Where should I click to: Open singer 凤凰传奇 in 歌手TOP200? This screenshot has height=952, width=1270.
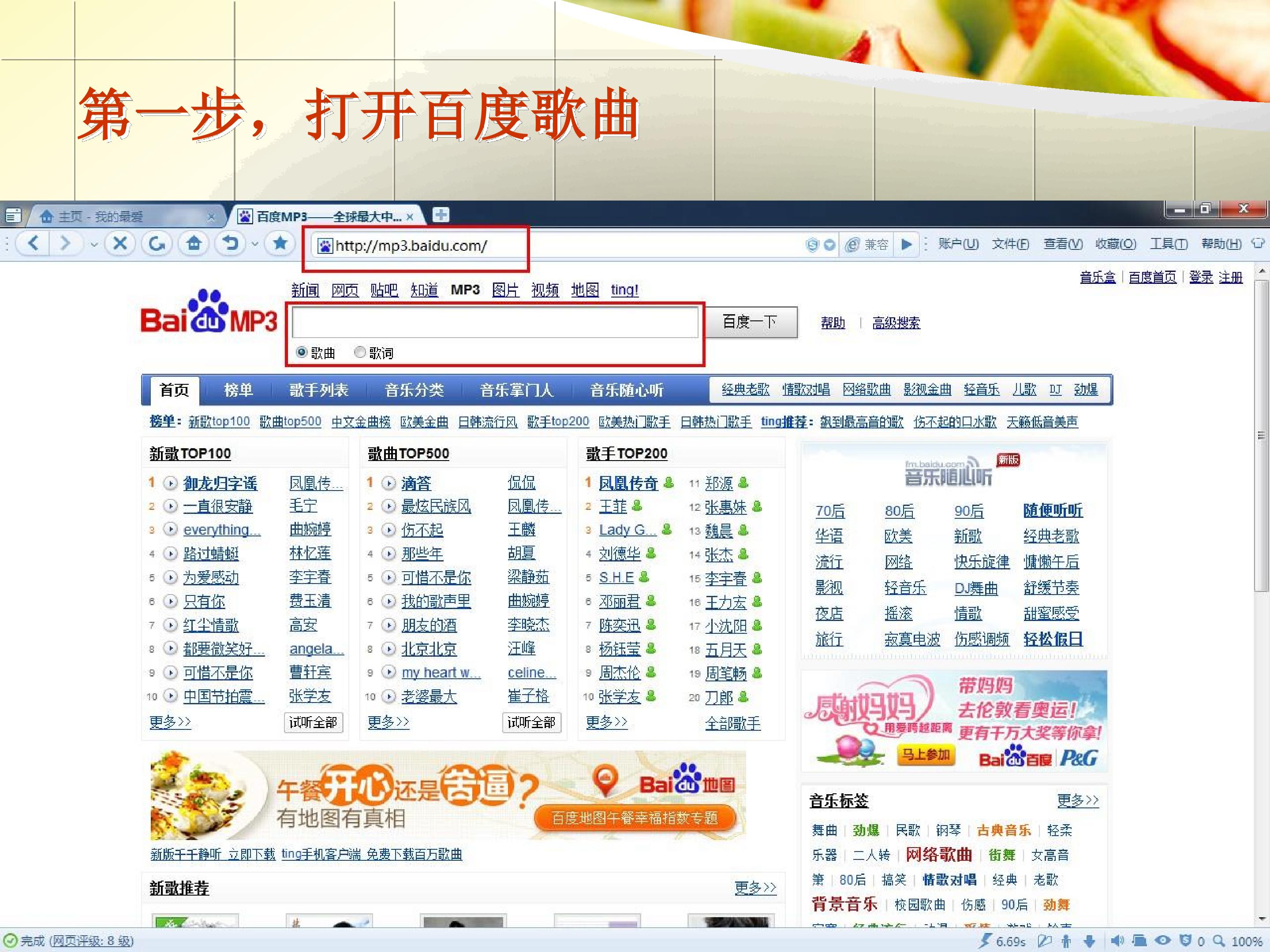point(628,483)
